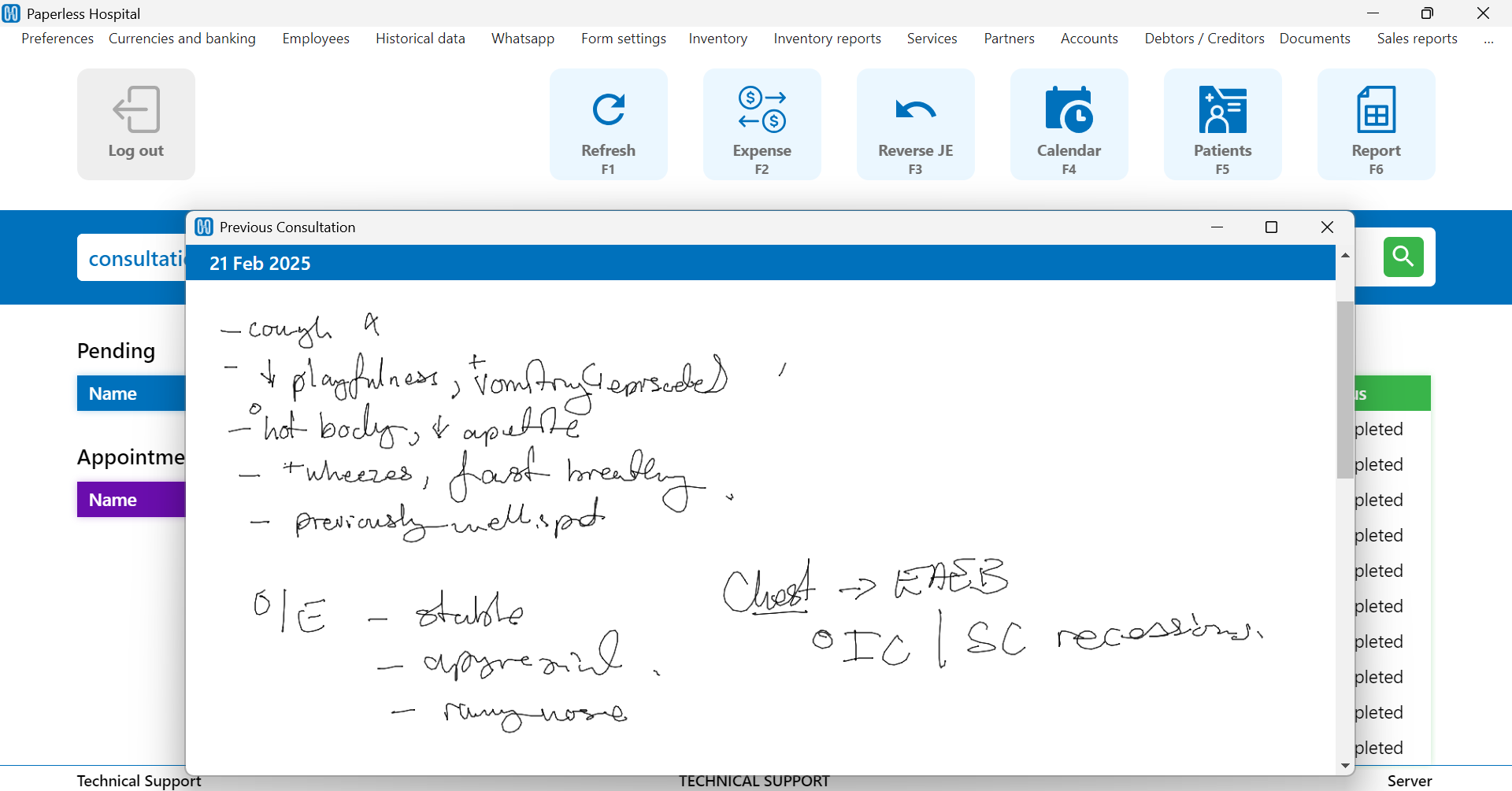This screenshot has width=1512, height=791.
Task: Click the handwritten consultation notes canvas
Action: [x=761, y=527]
